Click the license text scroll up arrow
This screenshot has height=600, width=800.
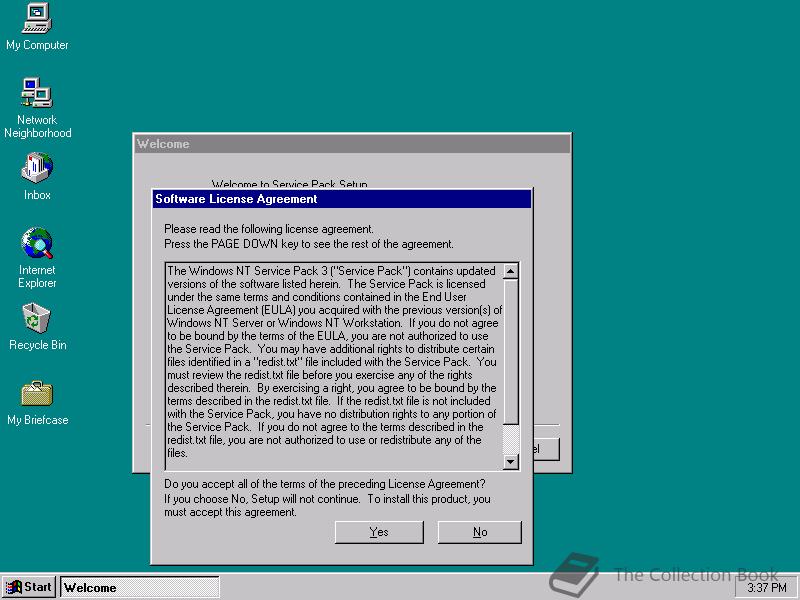pos(511,271)
